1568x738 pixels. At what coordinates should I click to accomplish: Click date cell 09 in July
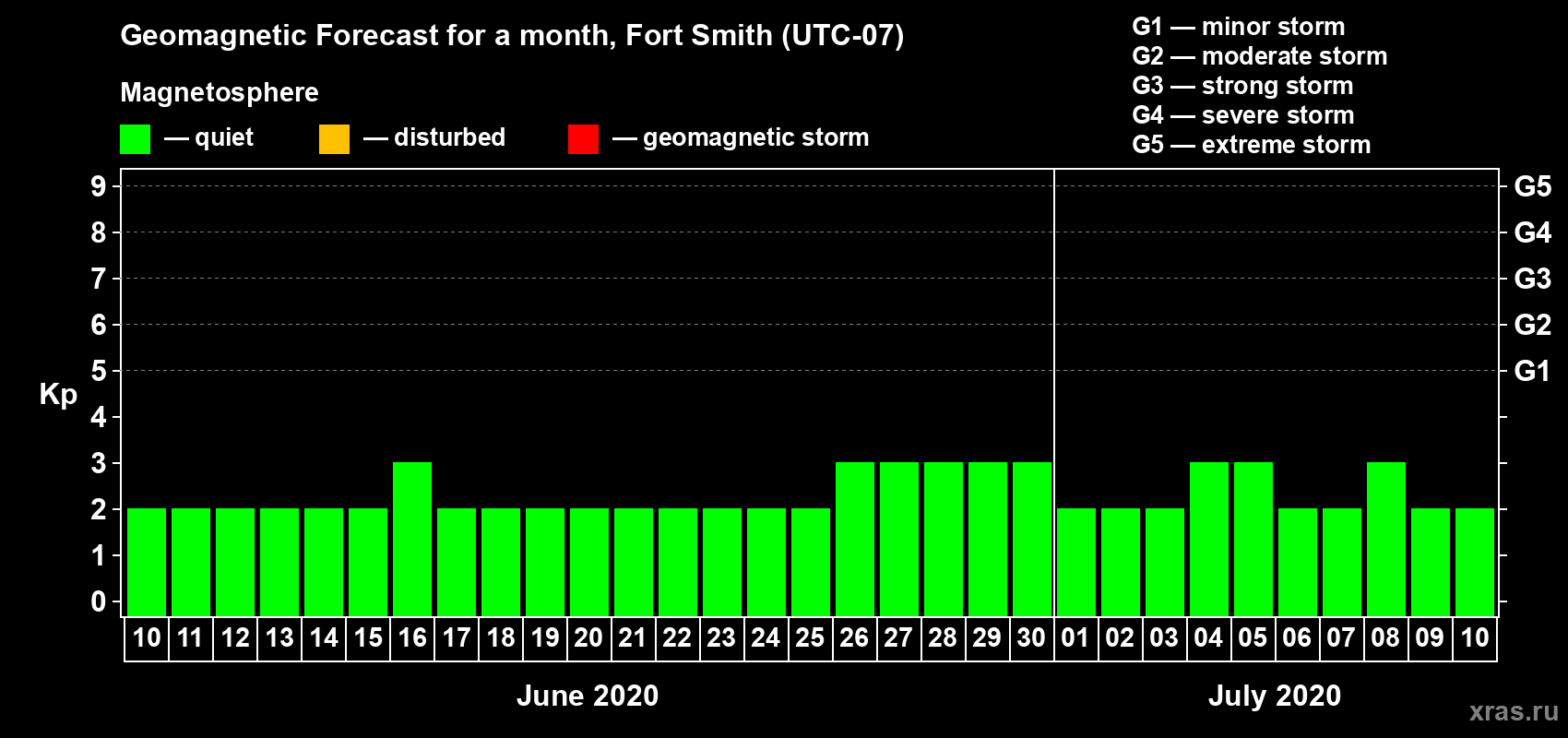tap(1431, 638)
